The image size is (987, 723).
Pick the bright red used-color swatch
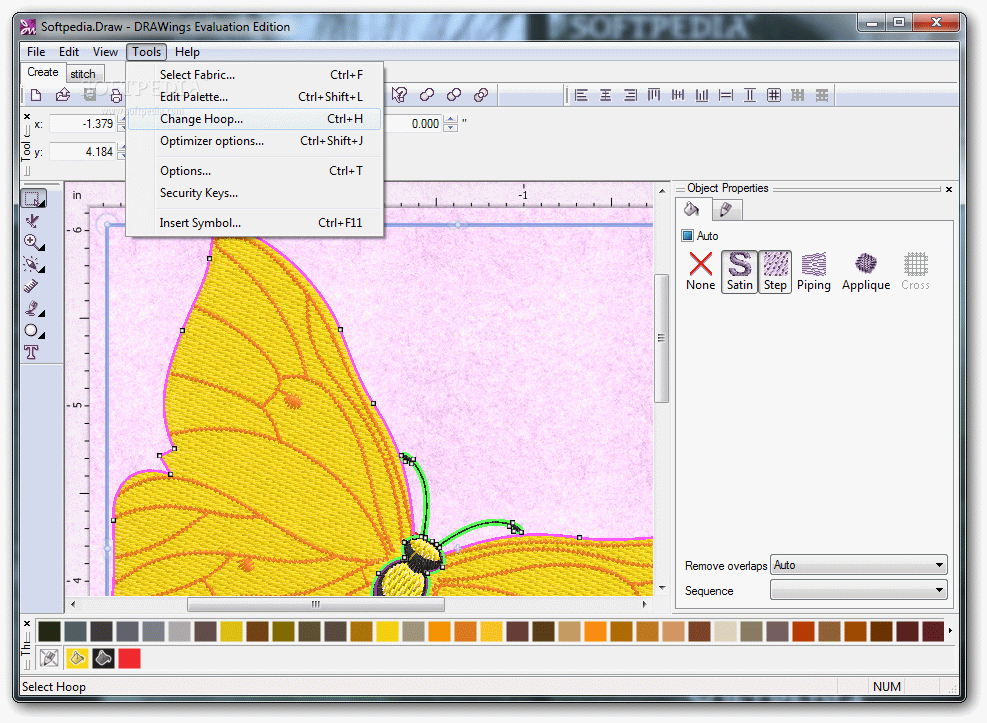(x=130, y=659)
